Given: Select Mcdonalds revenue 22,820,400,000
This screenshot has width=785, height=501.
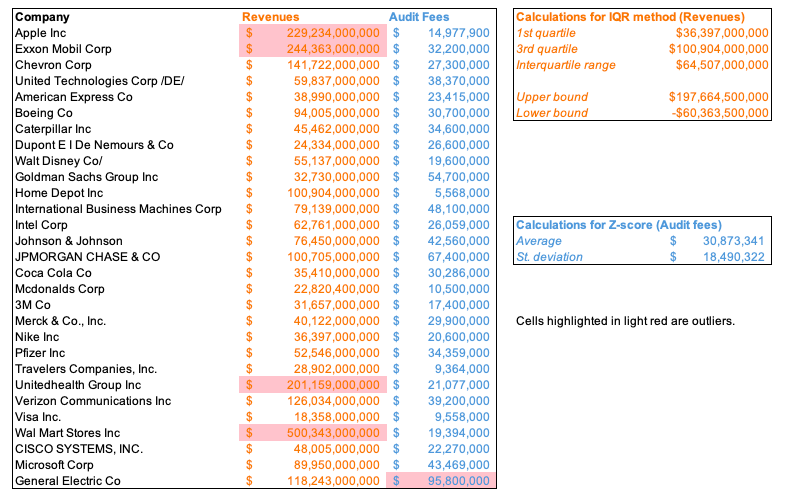Looking at the screenshot, I should click(x=336, y=289).
